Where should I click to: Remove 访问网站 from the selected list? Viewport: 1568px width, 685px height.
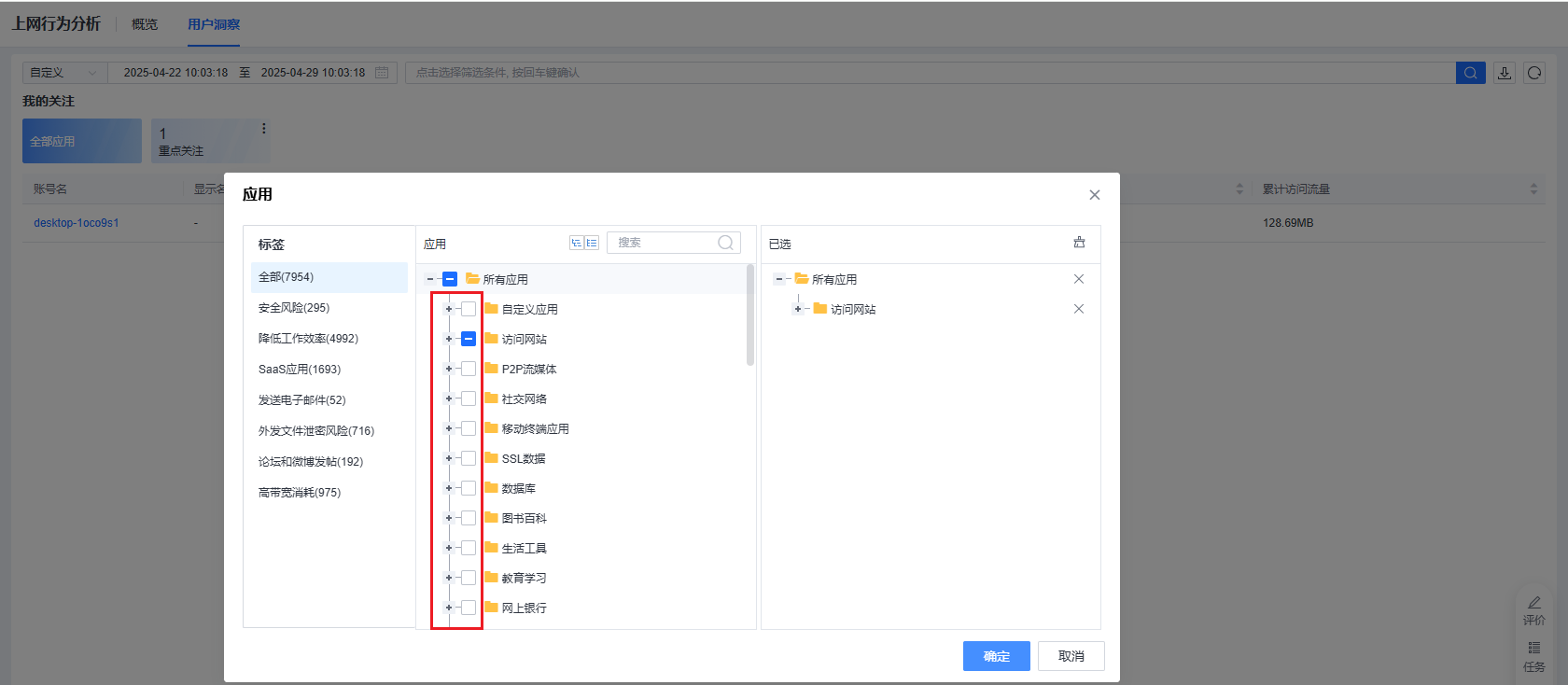click(1079, 309)
